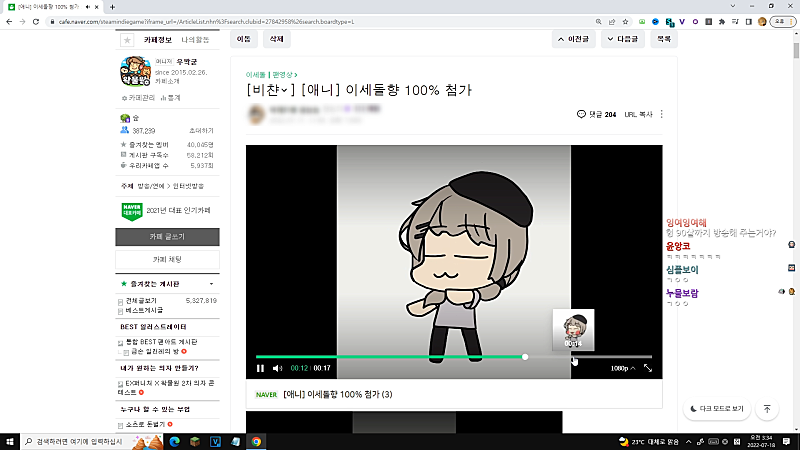Viewport: 800px width, 450px height.
Task: Show hidden system tray icons
Action: tap(688, 441)
